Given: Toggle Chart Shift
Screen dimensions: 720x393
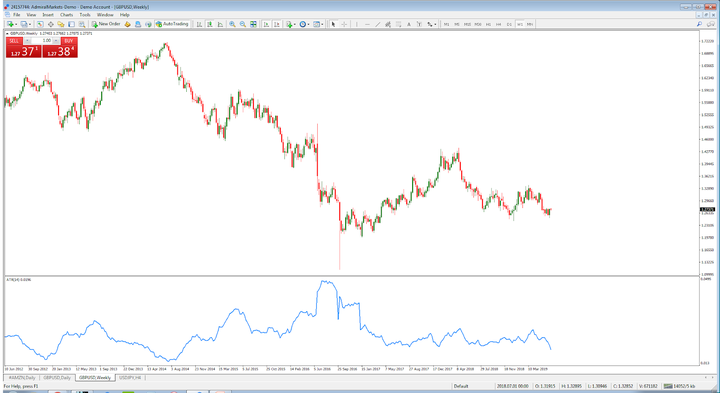Looking at the screenshot, I should point(277,24).
